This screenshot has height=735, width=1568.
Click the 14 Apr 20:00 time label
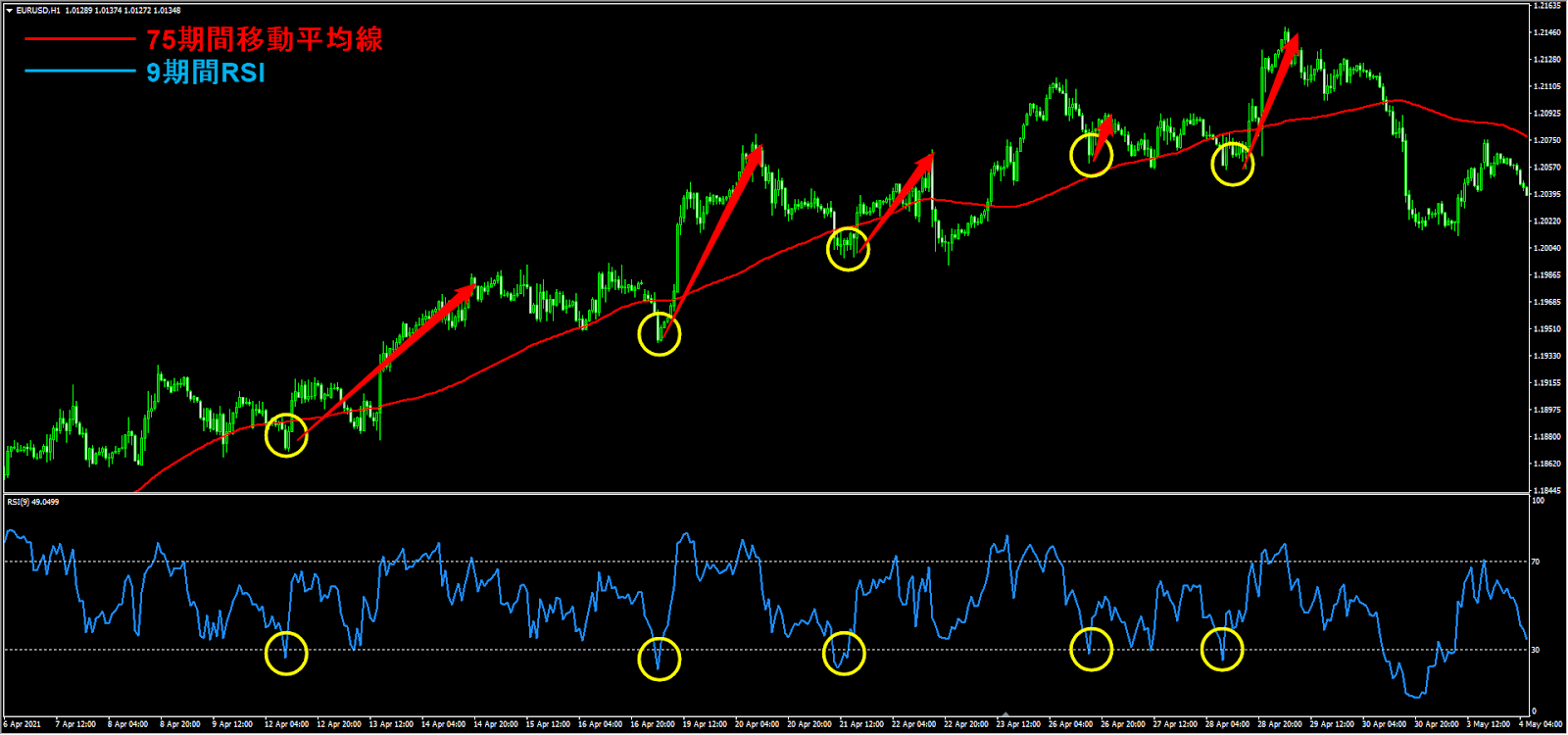tap(496, 724)
